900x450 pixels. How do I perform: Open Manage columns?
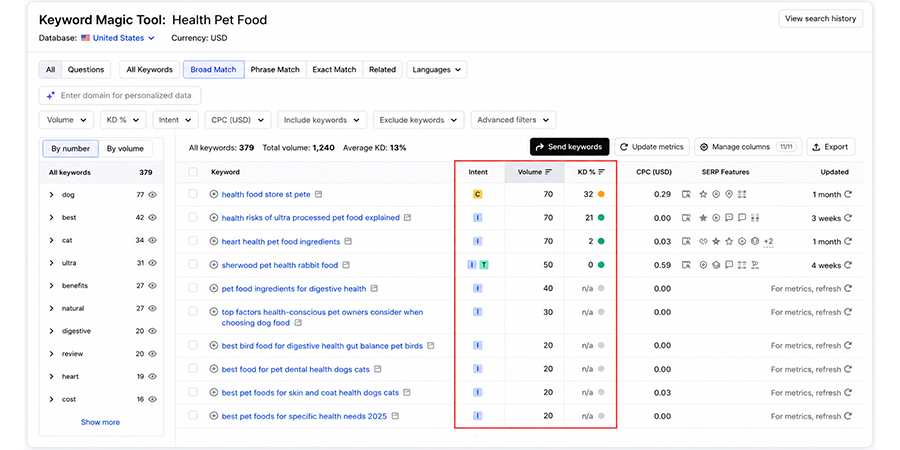click(747, 147)
